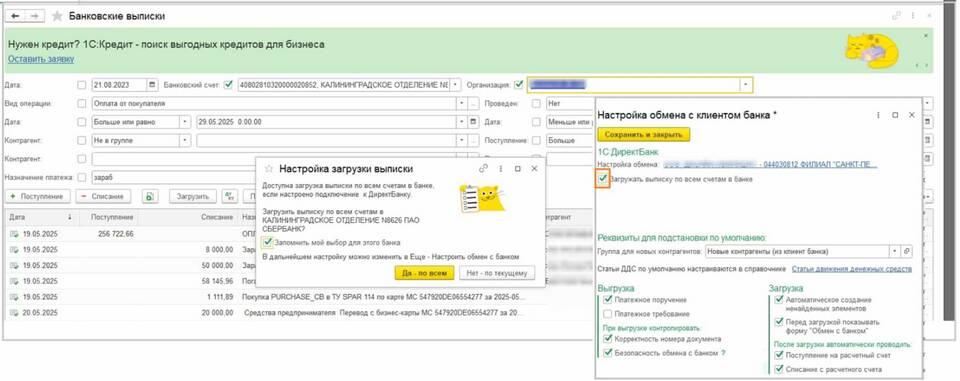Expand Группа для новых контрагентов dropdown
960x381 pixels.
[895, 251]
